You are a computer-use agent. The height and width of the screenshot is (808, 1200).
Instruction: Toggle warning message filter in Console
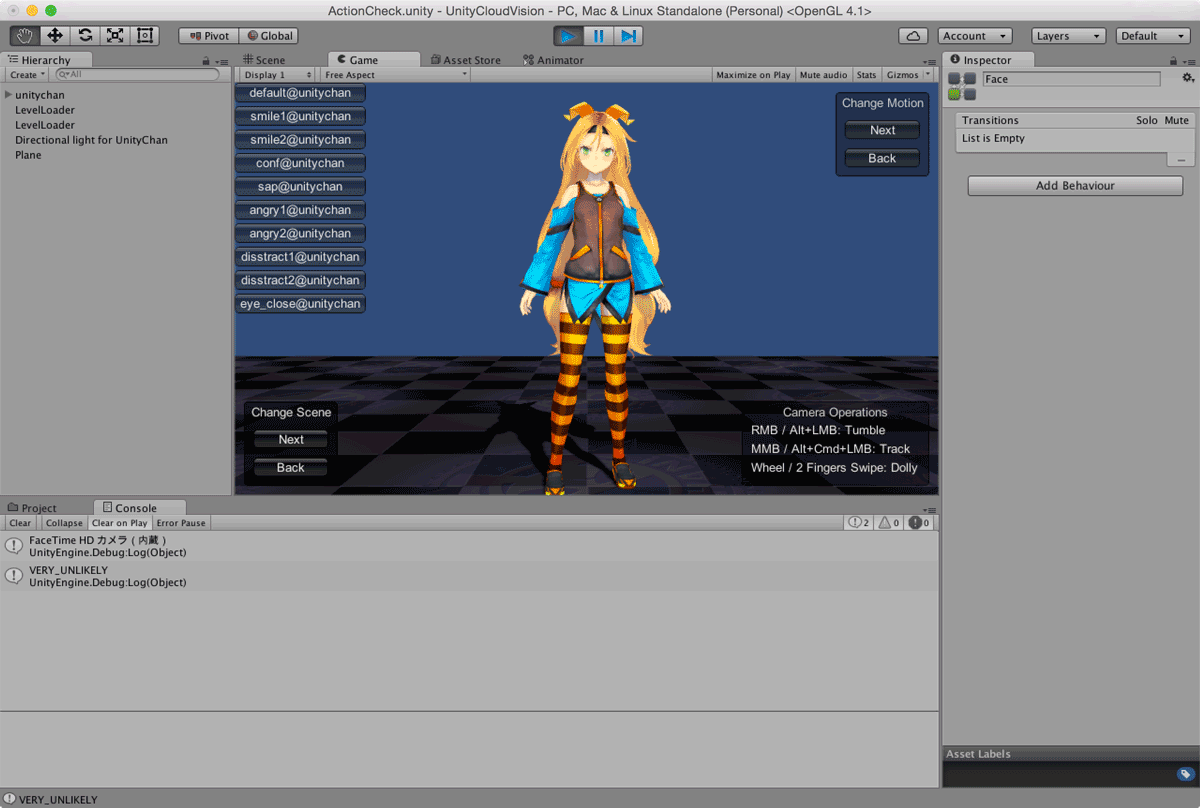tap(890, 523)
